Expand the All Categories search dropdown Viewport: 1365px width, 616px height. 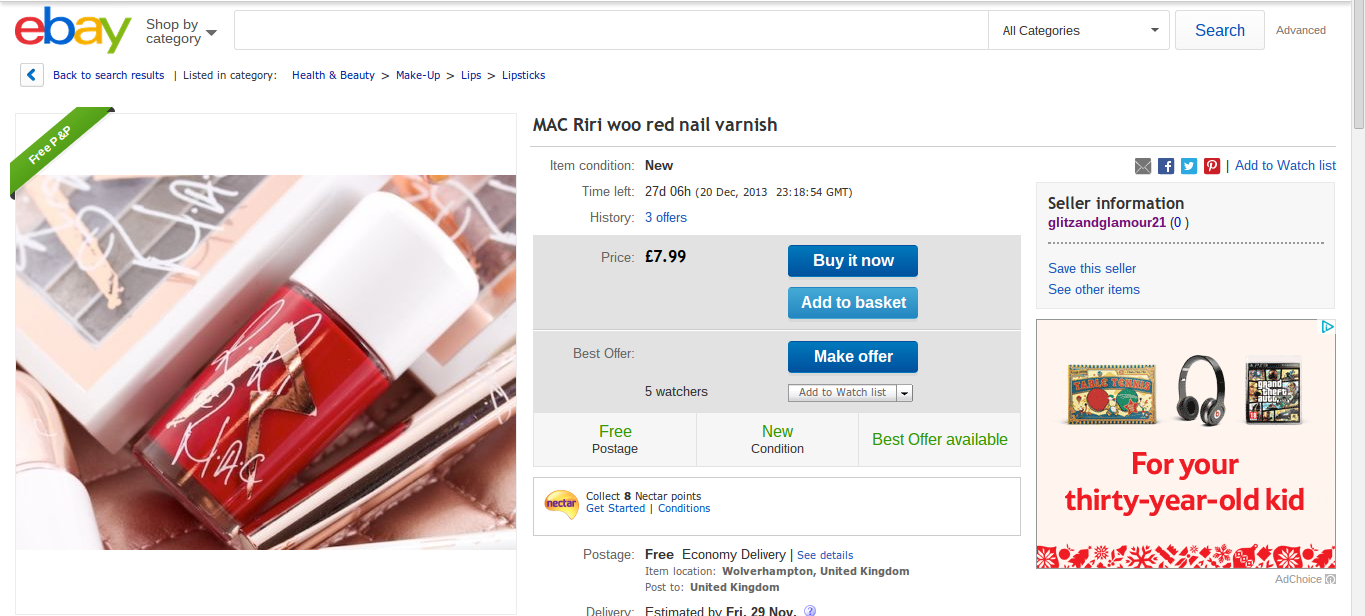pos(1079,30)
